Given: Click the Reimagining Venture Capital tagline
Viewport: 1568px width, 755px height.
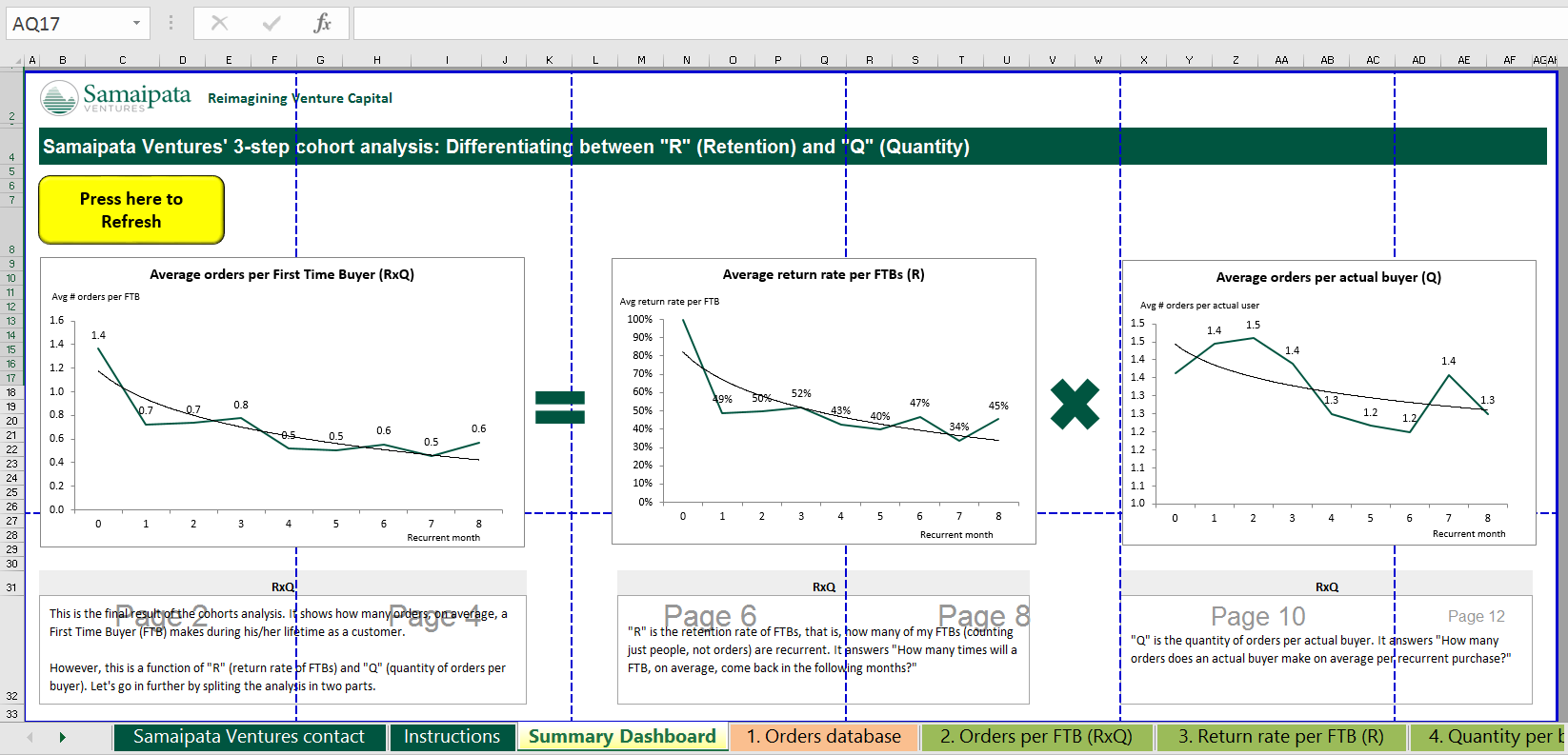Looking at the screenshot, I should pyautogui.click(x=300, y=98).
